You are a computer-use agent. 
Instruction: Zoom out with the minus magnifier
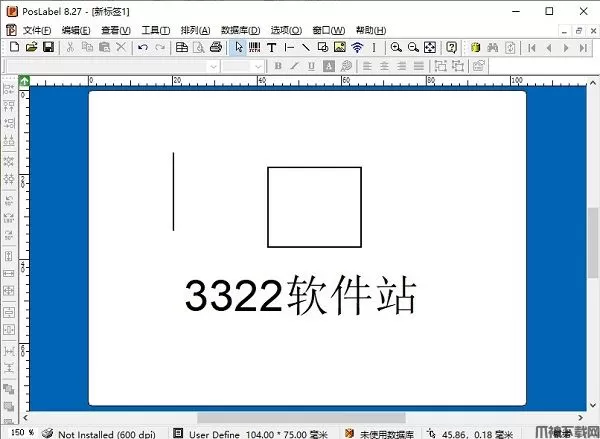click(x=413, y=47)
